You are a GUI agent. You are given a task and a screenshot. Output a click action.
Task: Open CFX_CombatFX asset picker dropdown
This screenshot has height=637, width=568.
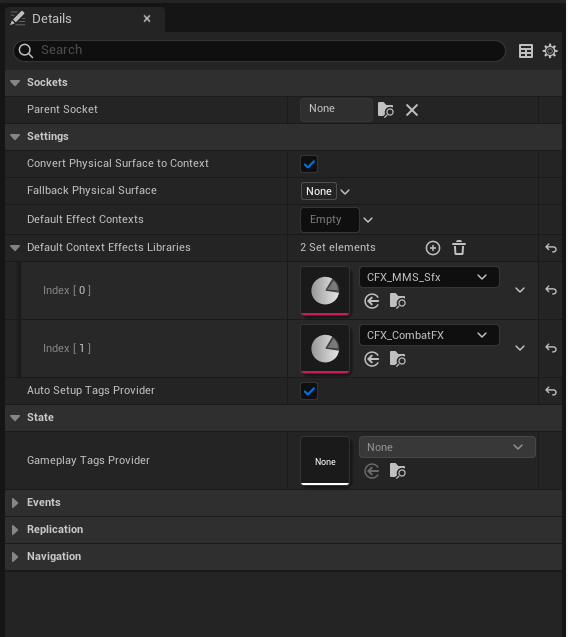coord(429,336)
